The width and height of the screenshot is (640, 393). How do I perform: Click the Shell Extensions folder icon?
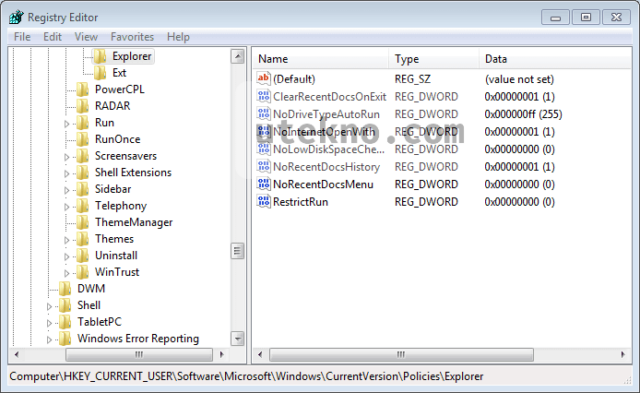pyautogui.click(x=82, y=173)
